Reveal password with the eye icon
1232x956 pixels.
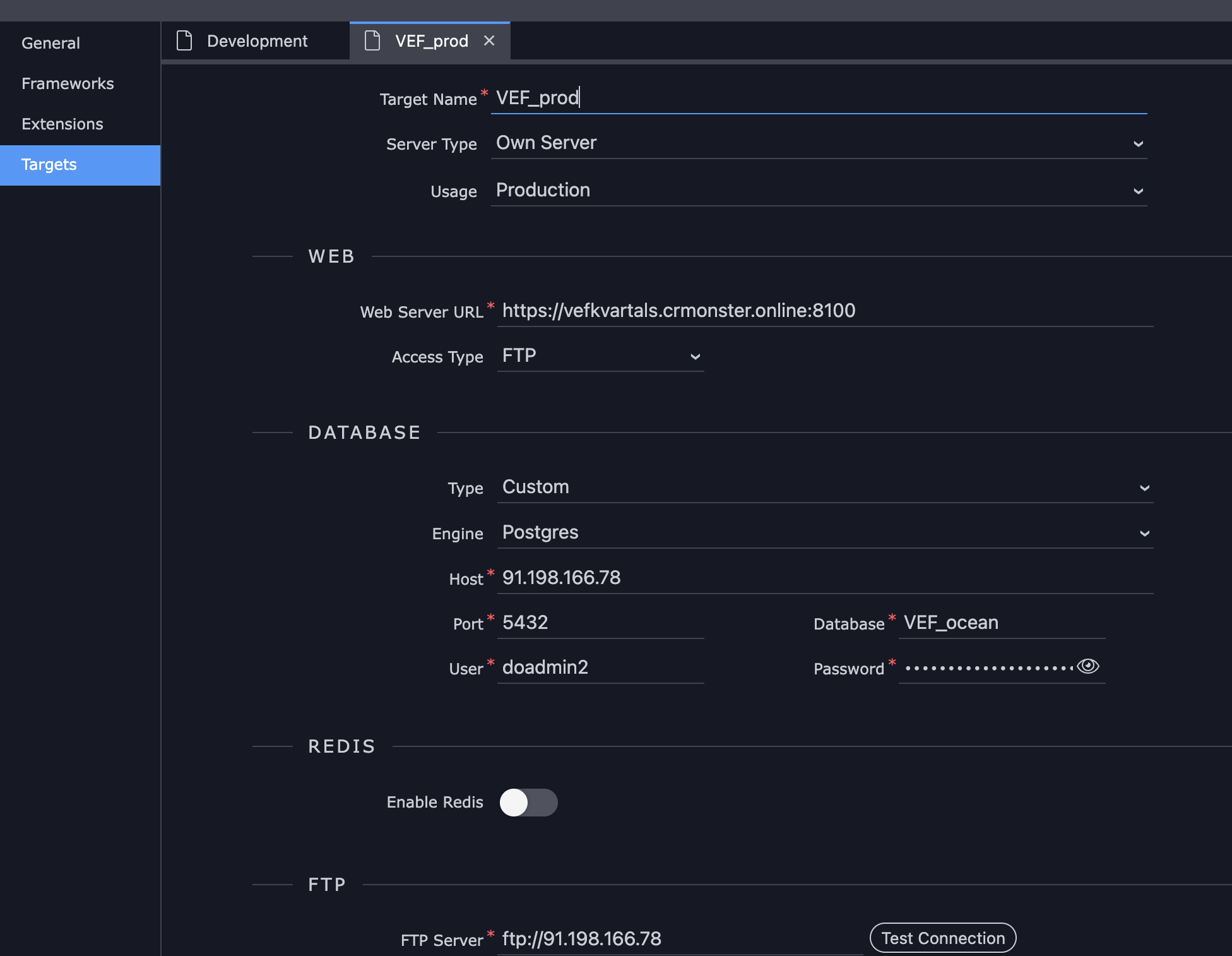[1088, 666]
